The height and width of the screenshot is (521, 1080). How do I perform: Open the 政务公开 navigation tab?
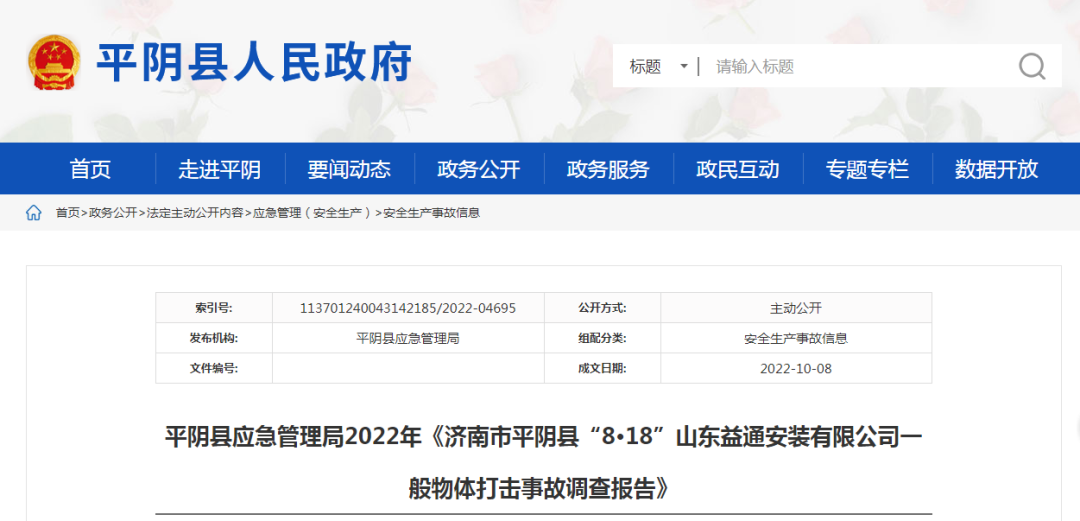479,169
